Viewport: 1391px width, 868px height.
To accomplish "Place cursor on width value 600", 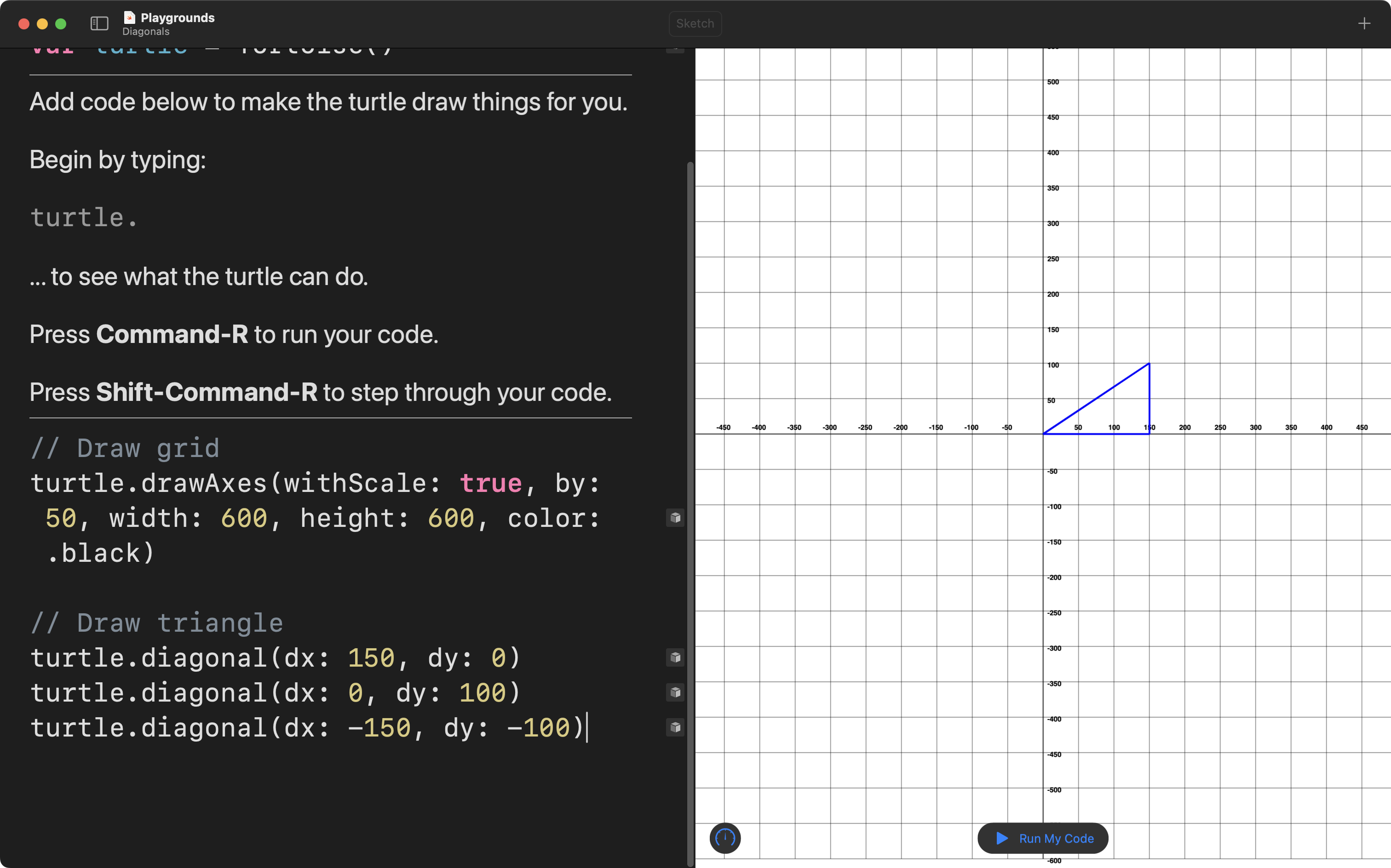I will click(244, 519).
